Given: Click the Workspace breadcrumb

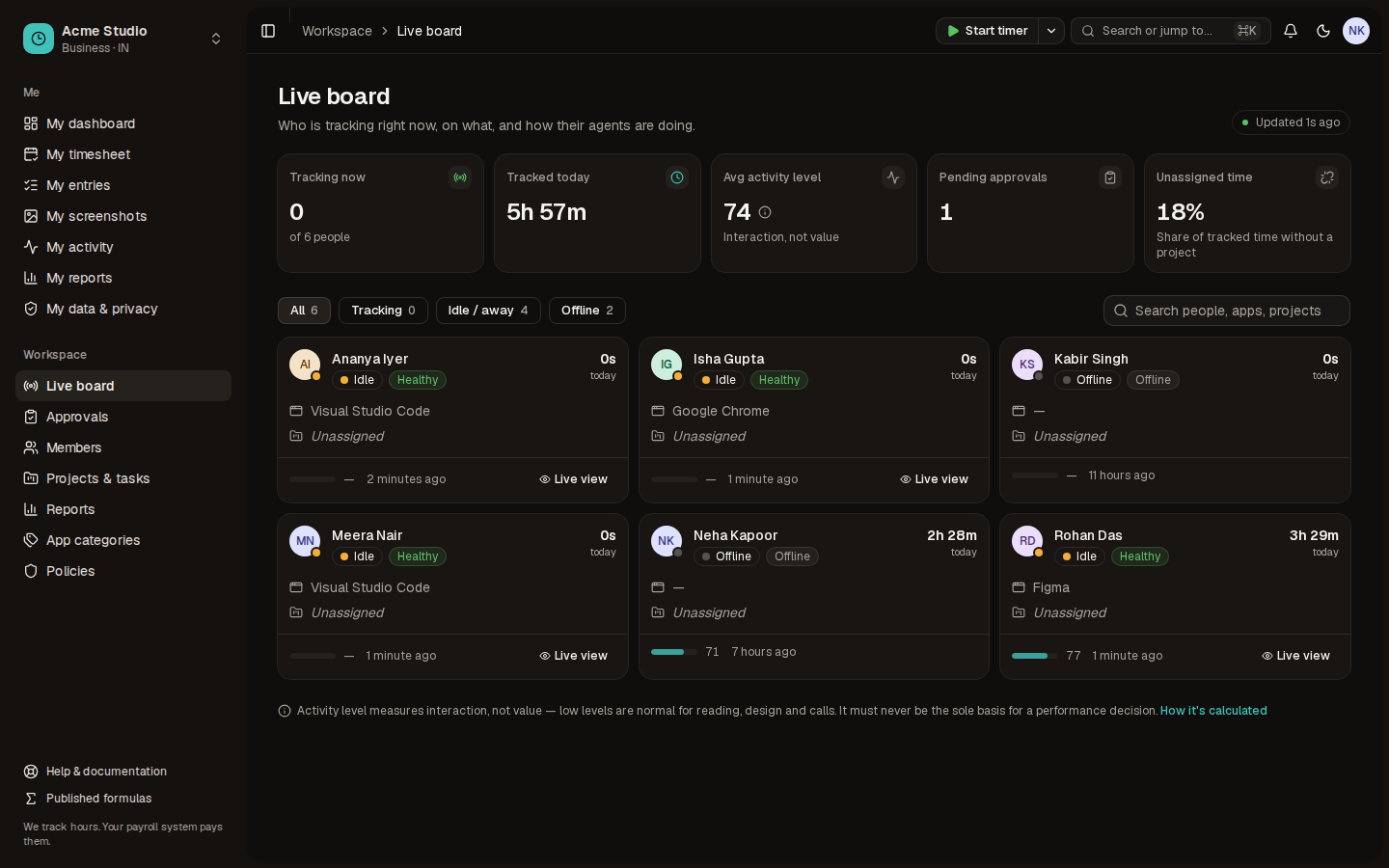Looking at the screenshot, I should click(x=337, y=31).
